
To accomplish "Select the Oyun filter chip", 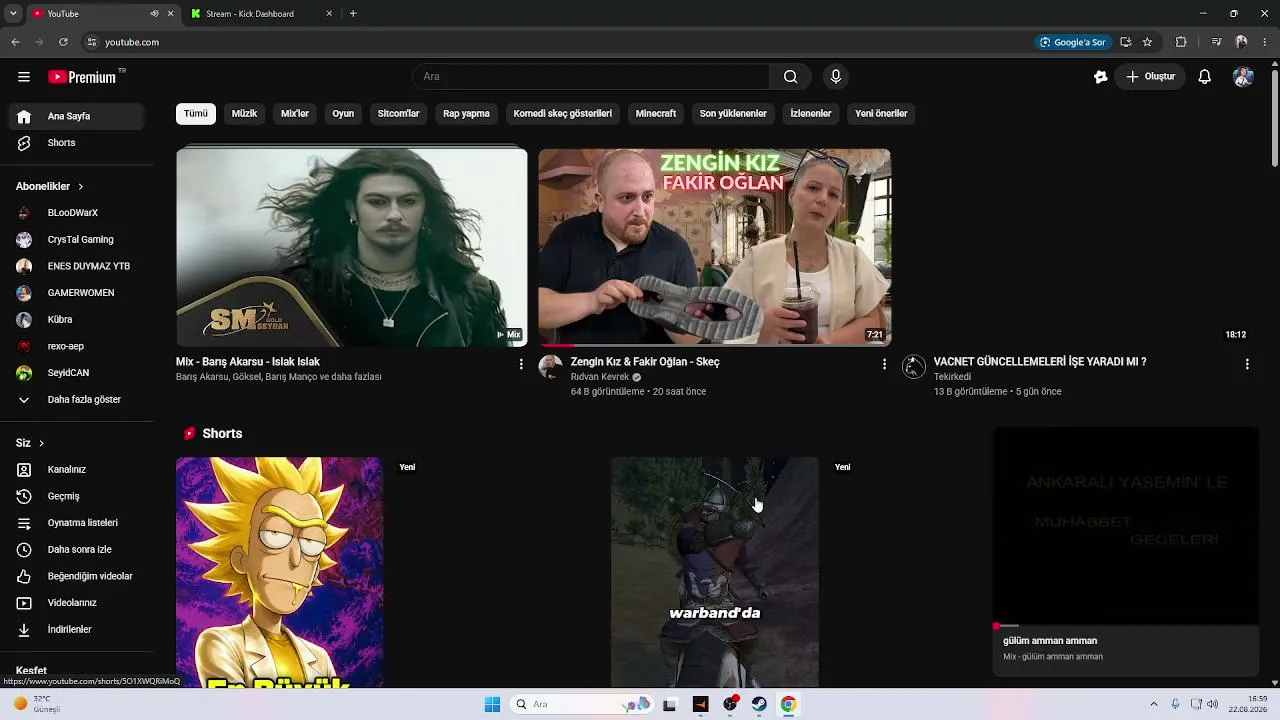I will point(343,114).
